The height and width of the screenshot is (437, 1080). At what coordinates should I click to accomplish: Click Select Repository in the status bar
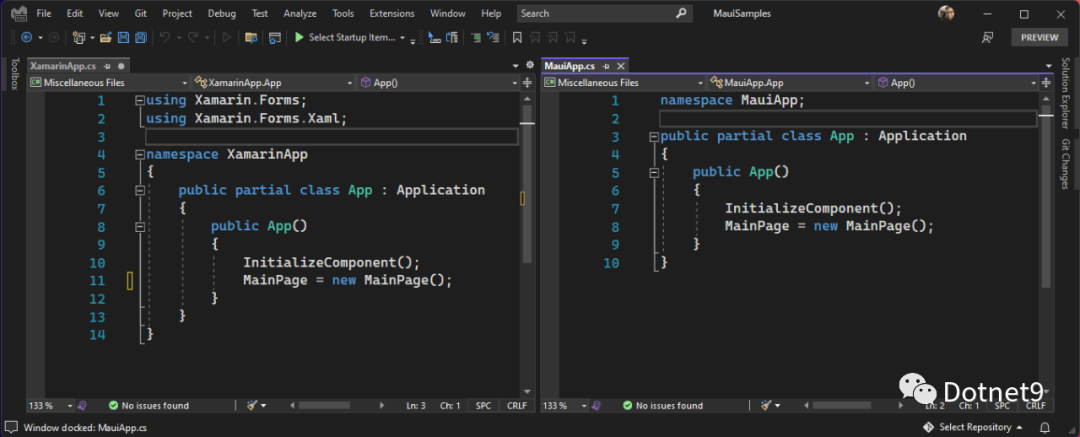973,427
